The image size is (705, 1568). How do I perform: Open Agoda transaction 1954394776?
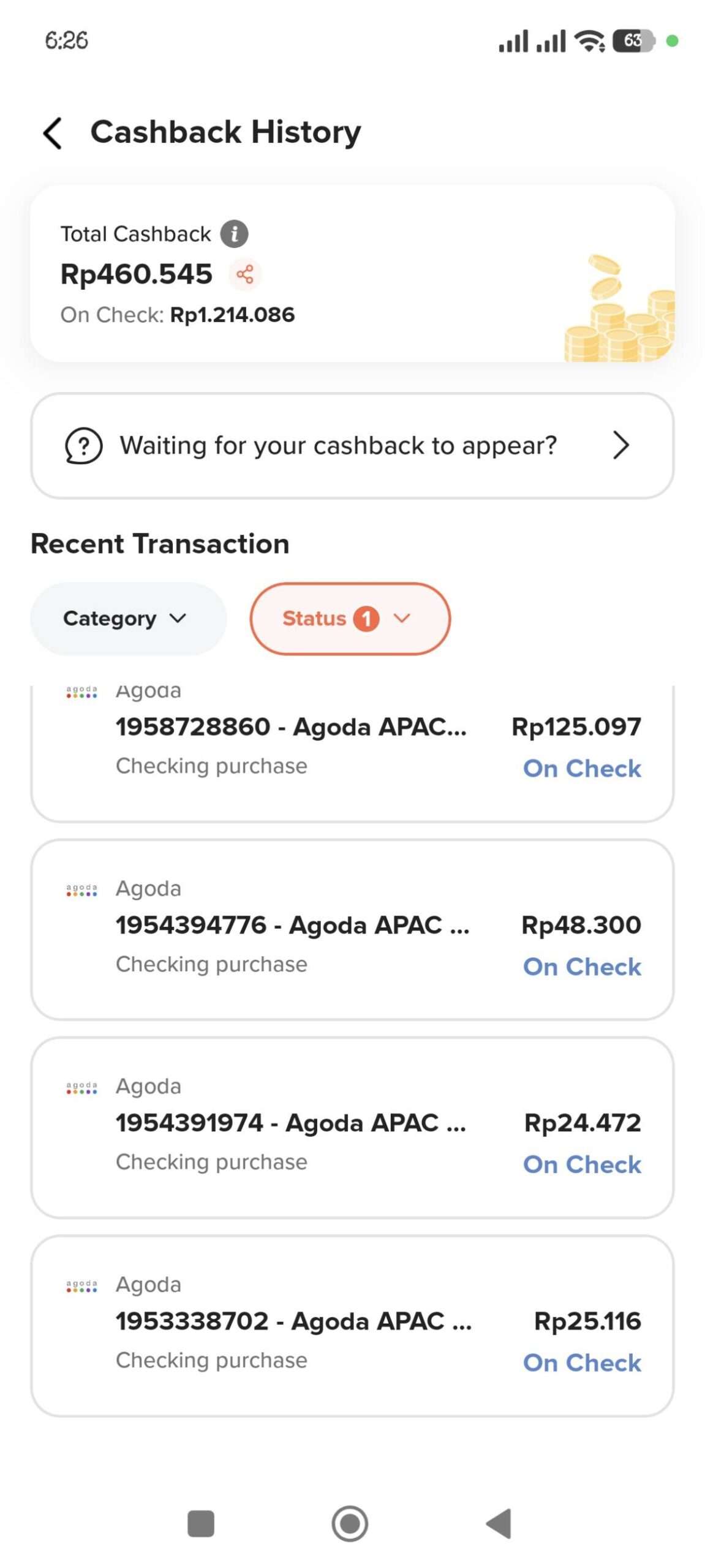tap(293, 925)
